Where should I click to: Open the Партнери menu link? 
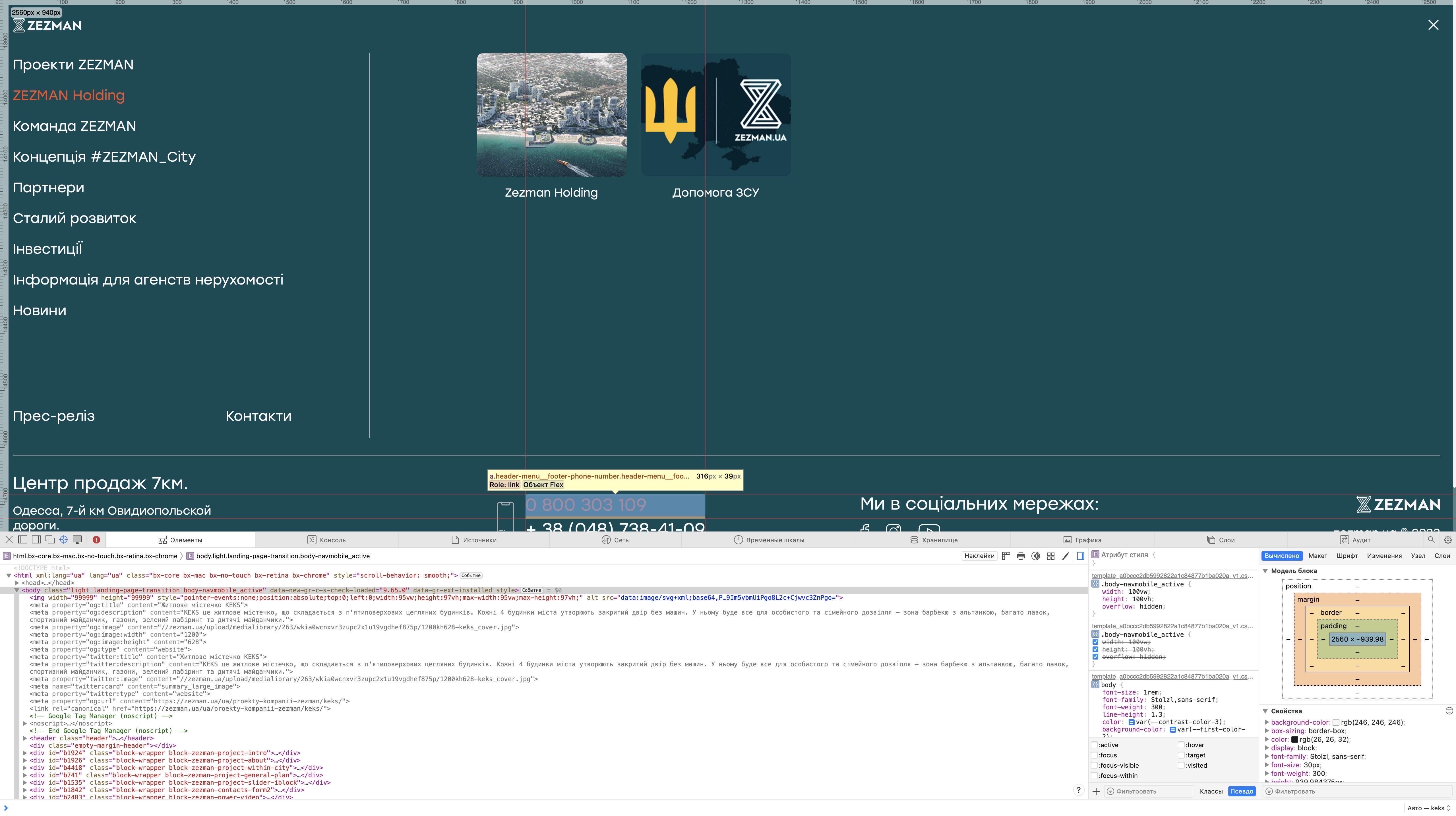pos(49,188)
